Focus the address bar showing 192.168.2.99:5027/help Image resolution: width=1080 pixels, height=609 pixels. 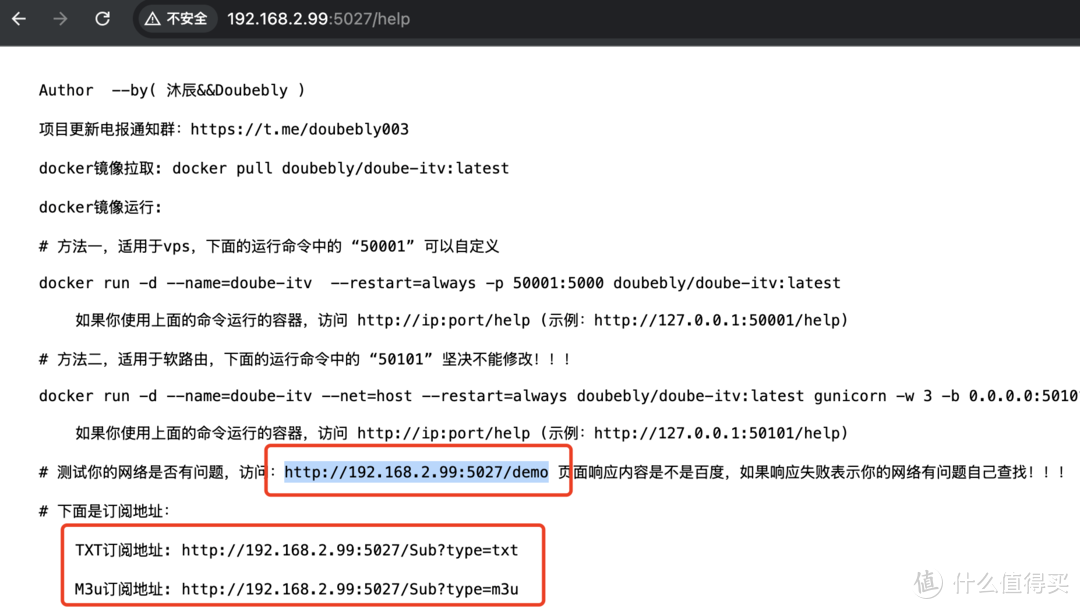pyautogui.click(x=318, y=19)
